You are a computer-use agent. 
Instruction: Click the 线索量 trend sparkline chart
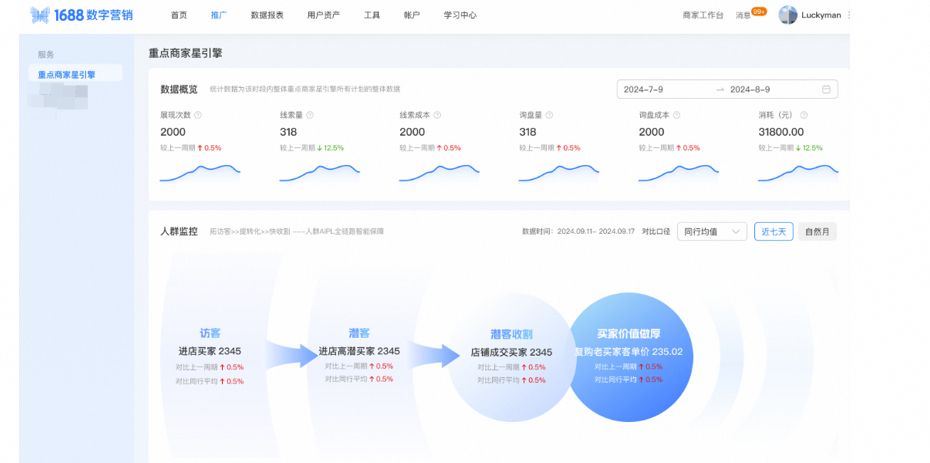(320, 173)
